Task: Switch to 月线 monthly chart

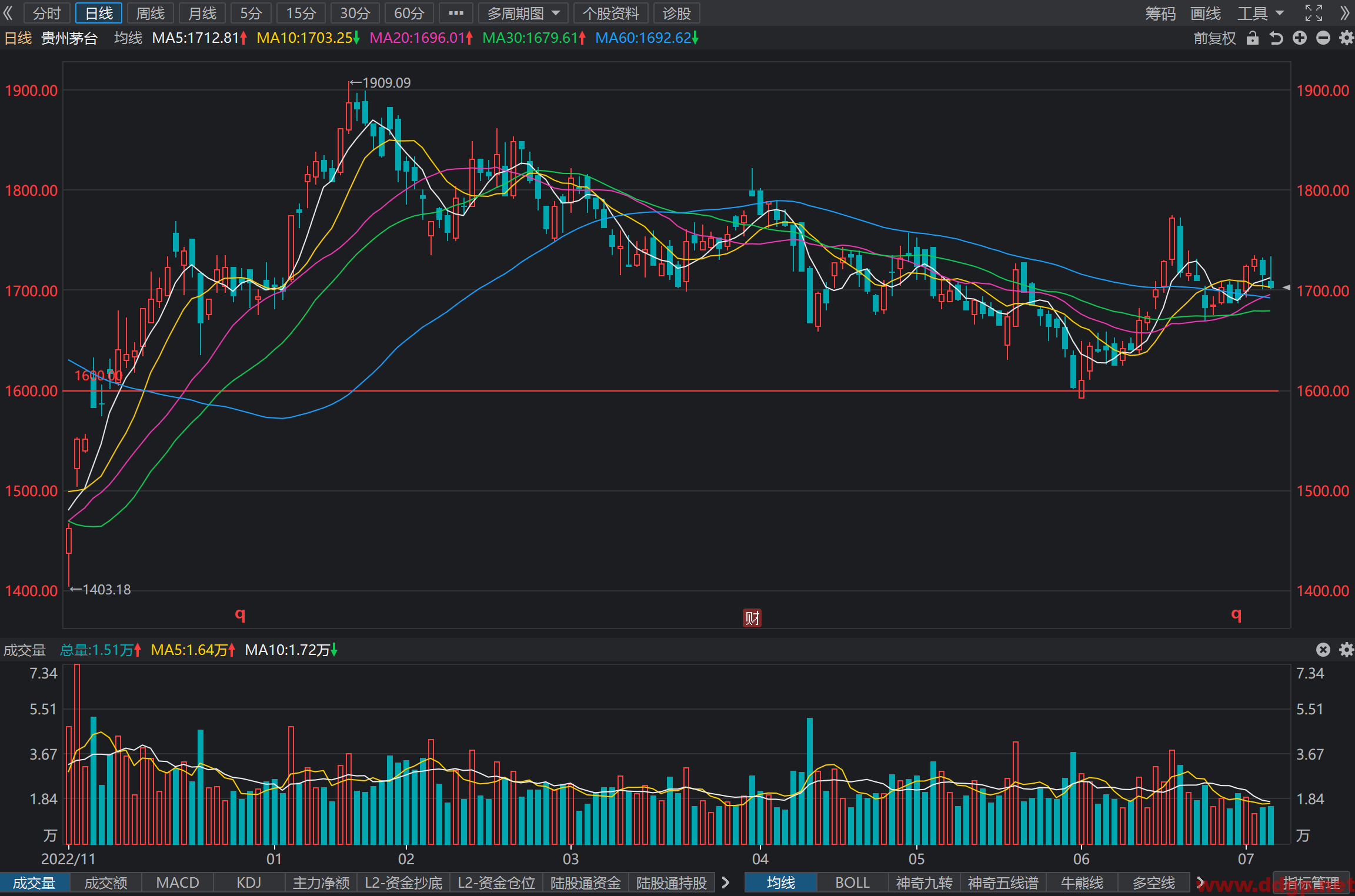Action: [202, 13]
